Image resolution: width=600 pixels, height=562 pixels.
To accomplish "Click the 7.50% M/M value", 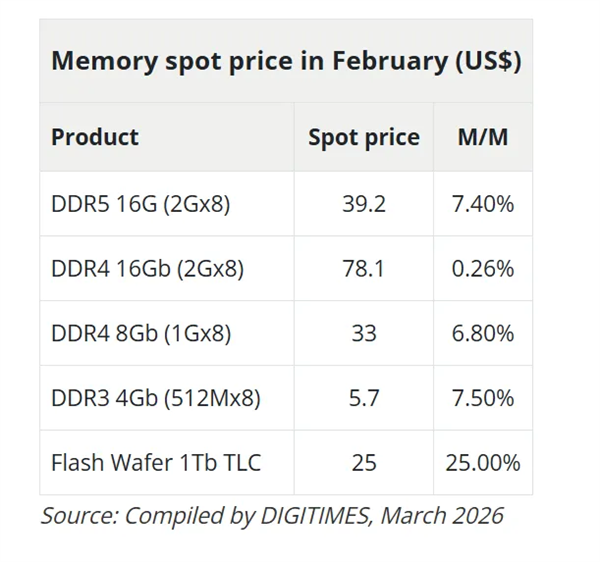I will [482, 398].
